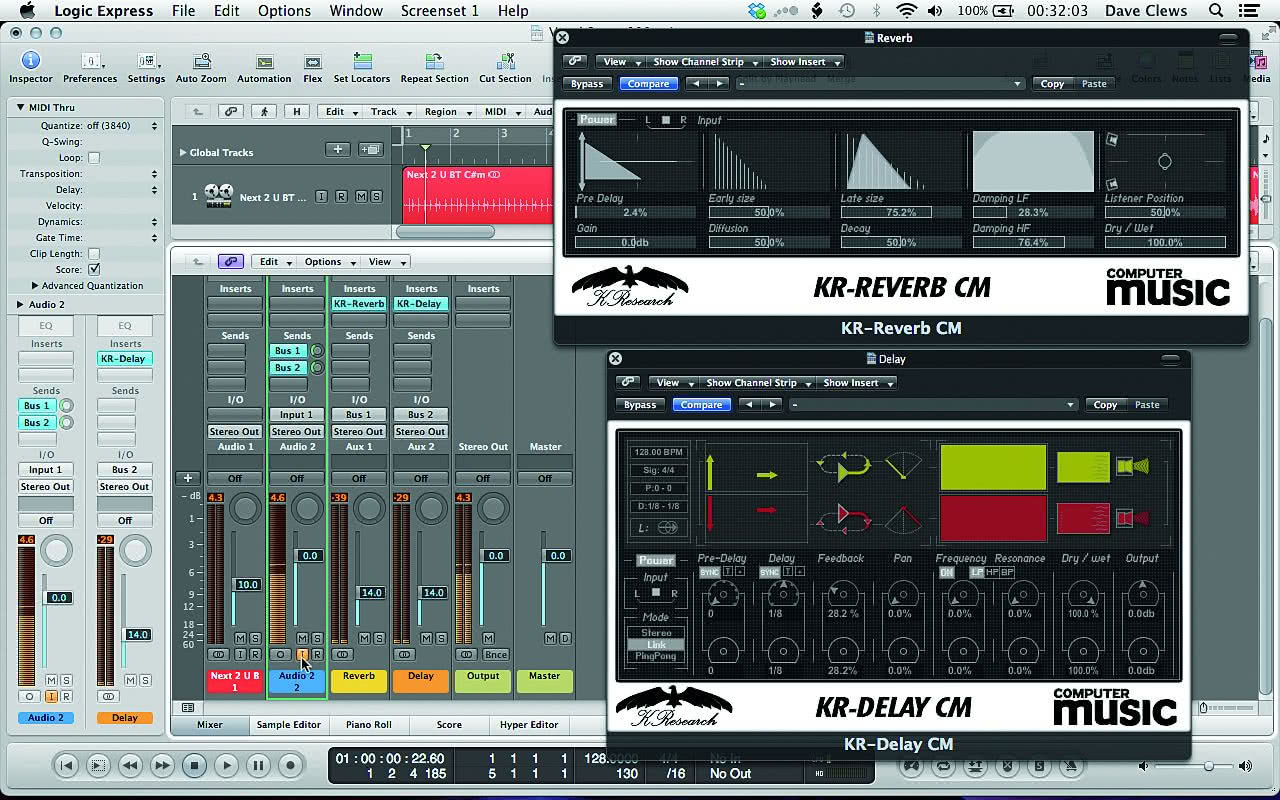
Task: Toggle the Clip Length checkbox
Action: (94, 254)
